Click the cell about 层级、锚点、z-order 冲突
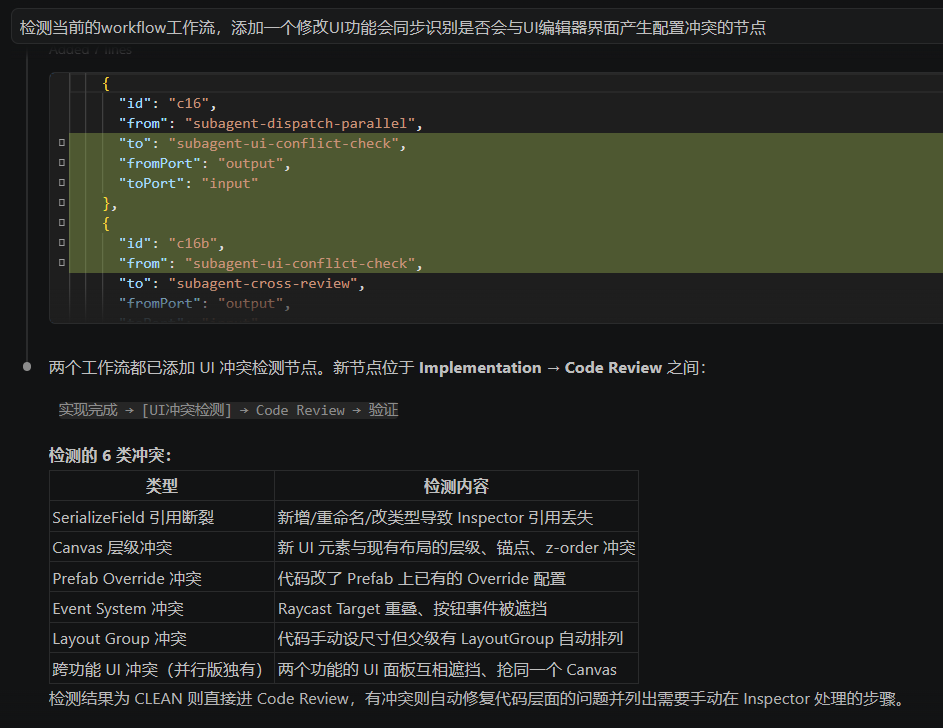This screenshot has width=943, height=728. 456,547
